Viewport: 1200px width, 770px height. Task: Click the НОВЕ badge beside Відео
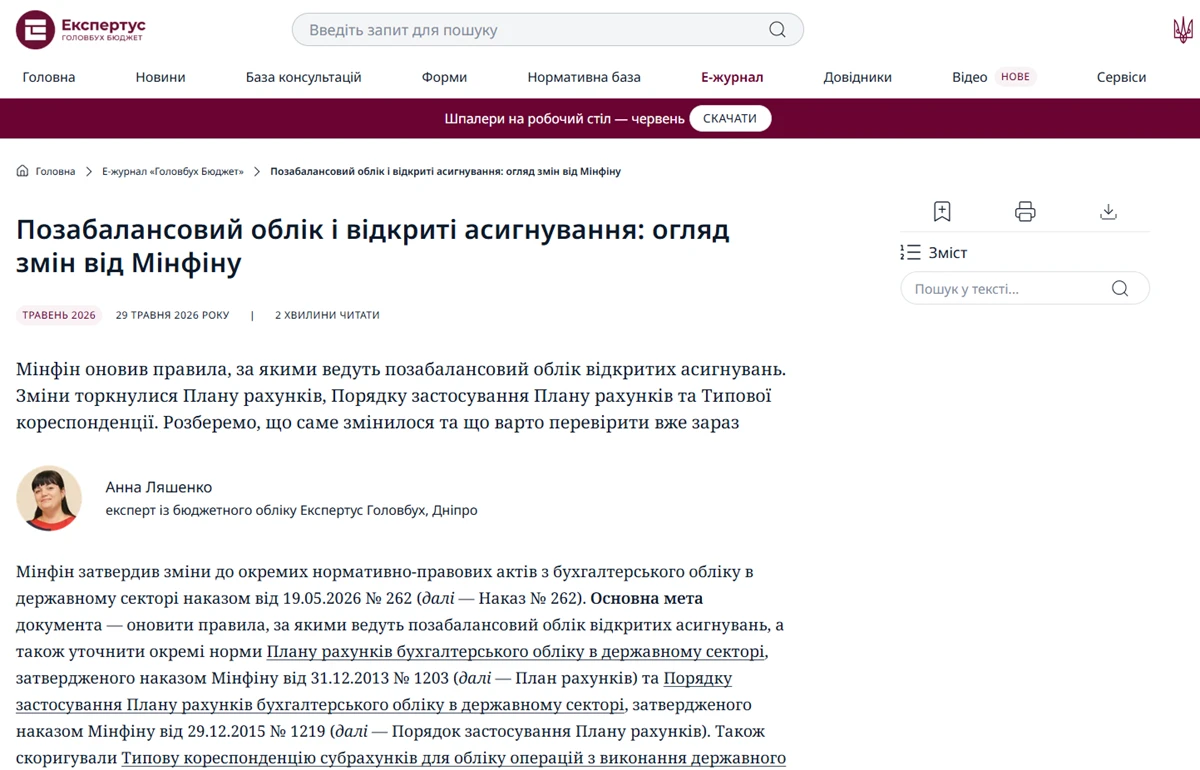[1015, 77]
